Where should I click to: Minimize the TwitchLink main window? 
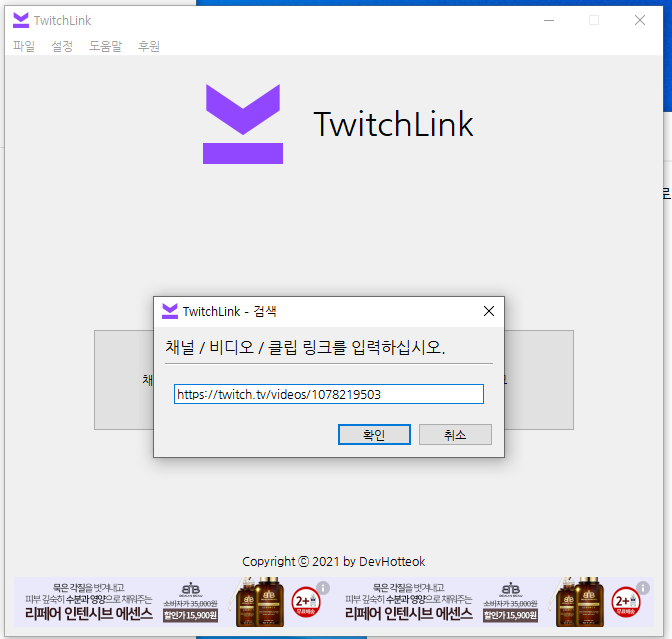pos(549,20)
